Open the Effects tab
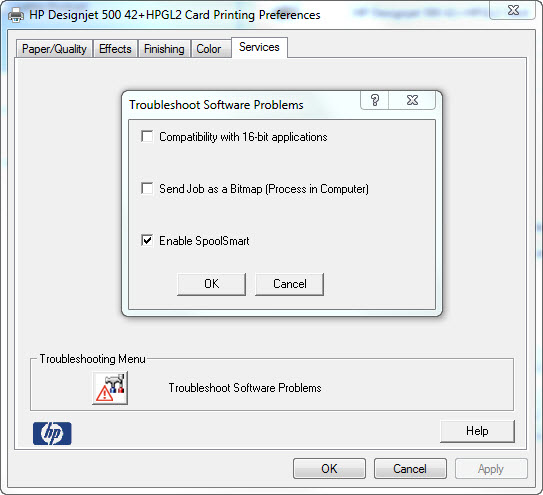 115,49
